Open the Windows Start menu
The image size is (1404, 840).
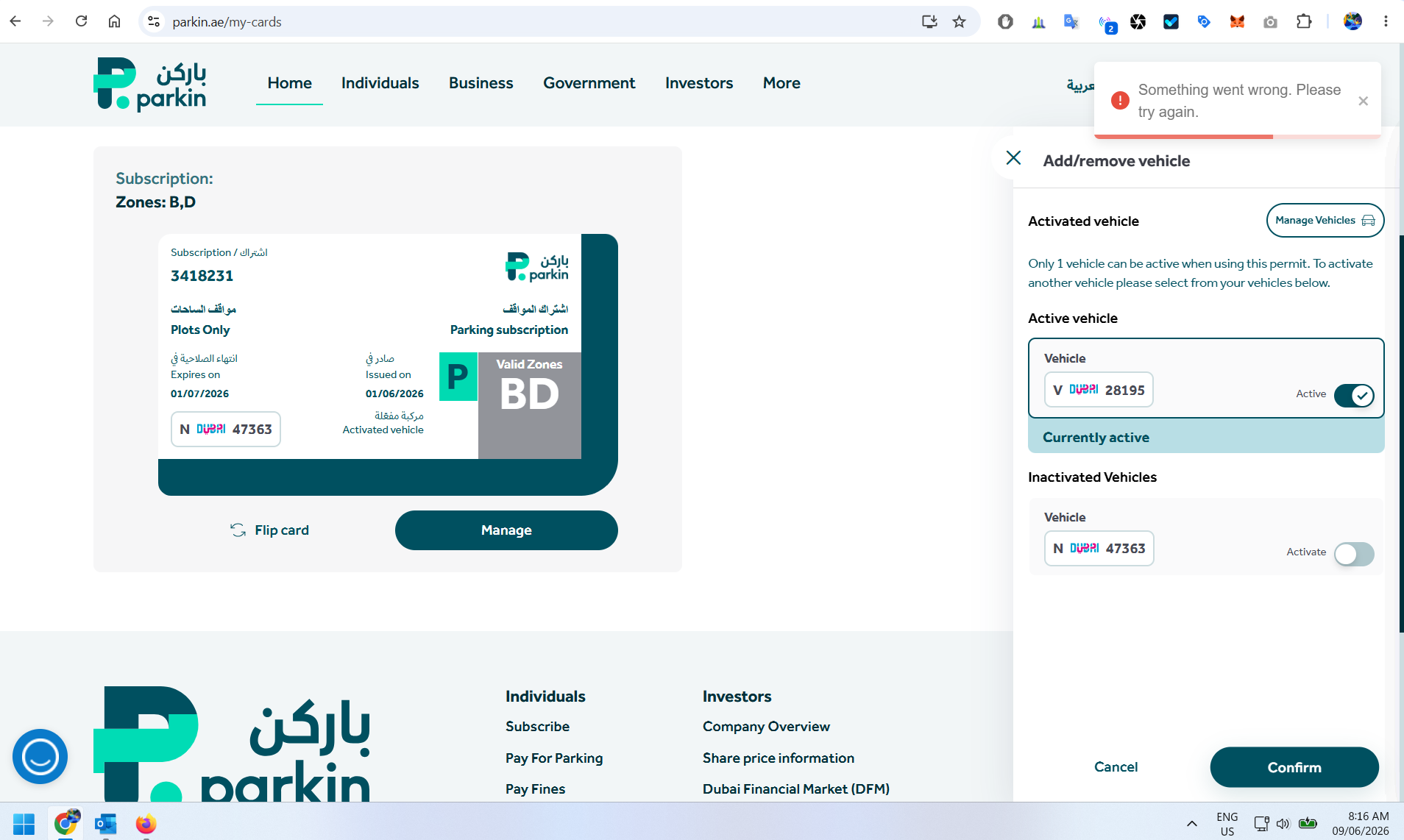[x=24, y=824]
